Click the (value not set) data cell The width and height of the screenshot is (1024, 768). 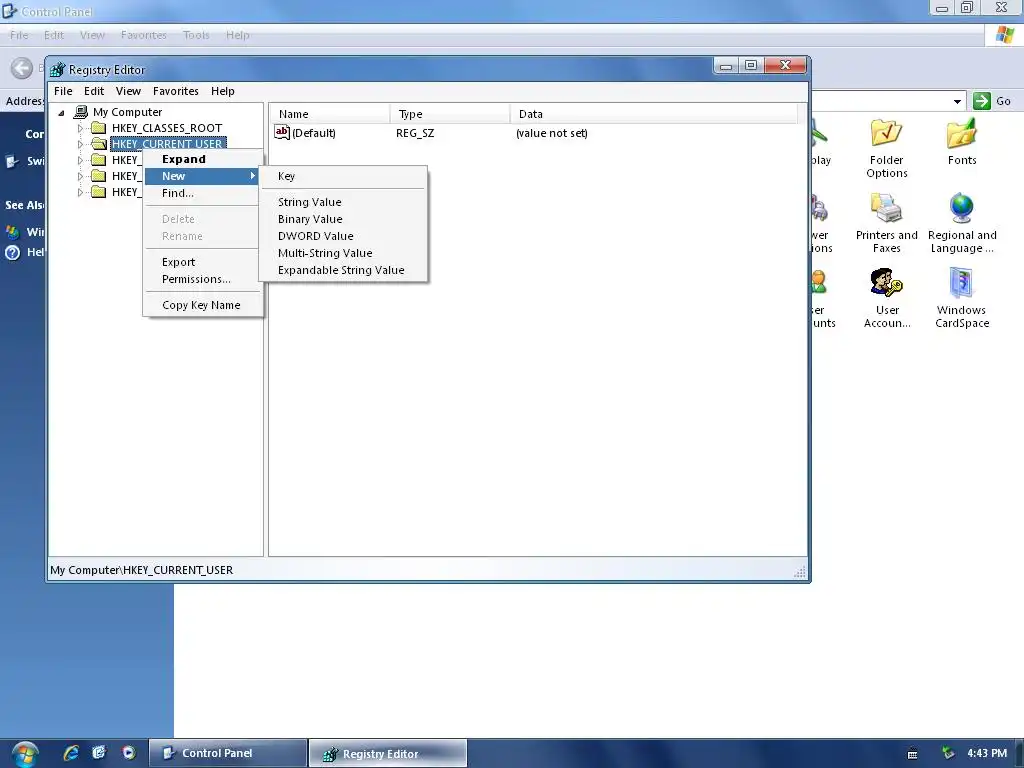(x=552, y=133)
